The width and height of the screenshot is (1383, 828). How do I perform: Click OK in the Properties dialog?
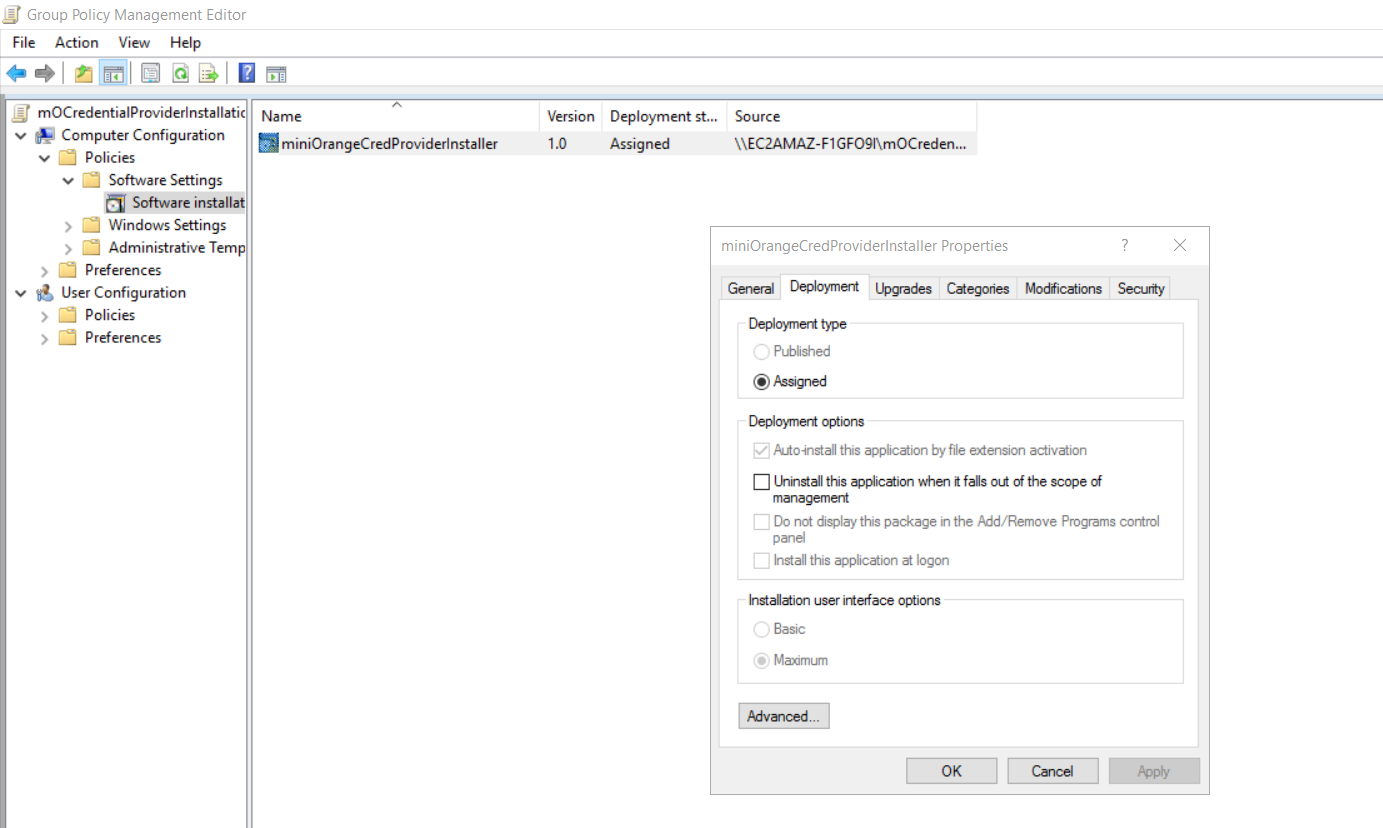951,771
